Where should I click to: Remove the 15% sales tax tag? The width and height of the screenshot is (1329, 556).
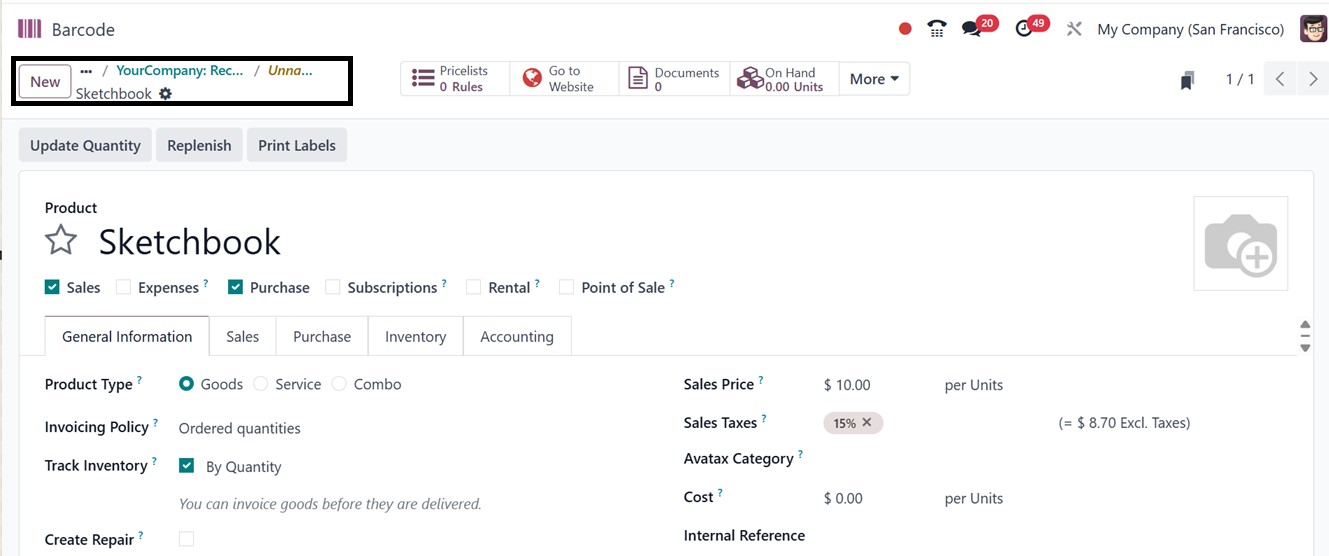point(867,423)
